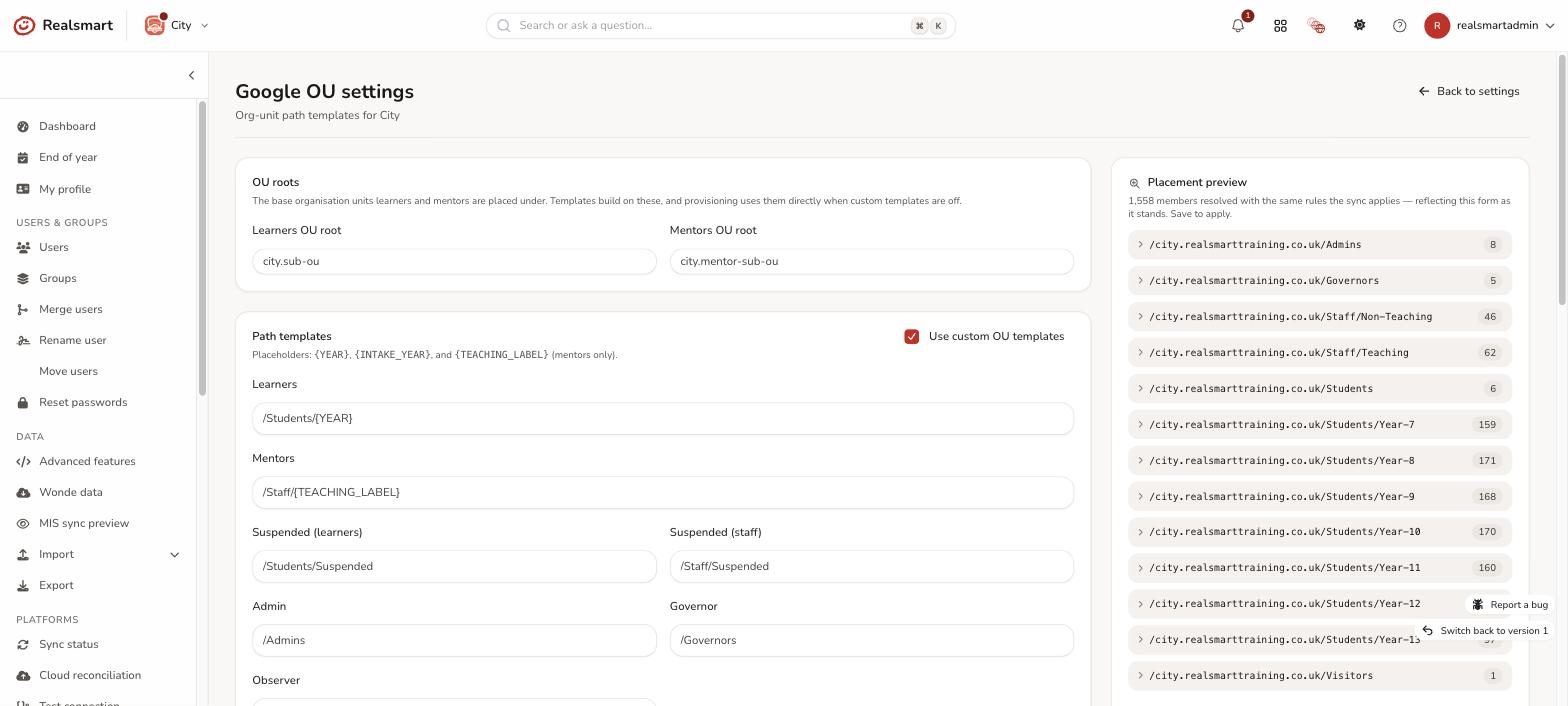The width and height of the screenshot is (1568, 706).
Task: Click the City school logo icon
Action: 154,25
